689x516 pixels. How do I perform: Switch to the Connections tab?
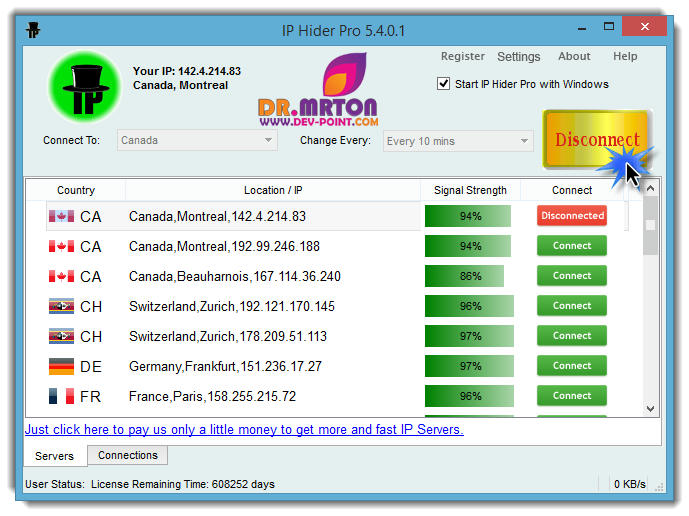tap(127, 455)
